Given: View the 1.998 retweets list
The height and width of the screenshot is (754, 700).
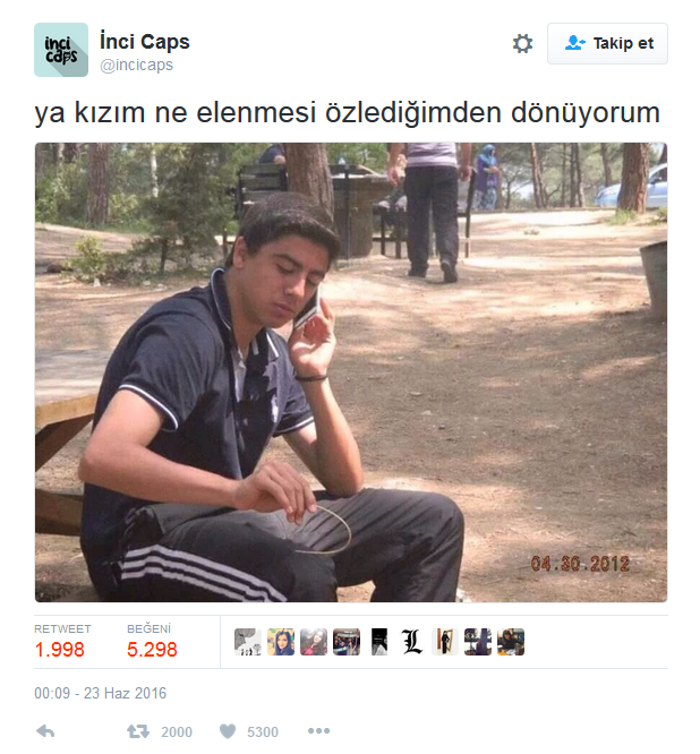Looking at the screenshot, I should pos(62,641).
